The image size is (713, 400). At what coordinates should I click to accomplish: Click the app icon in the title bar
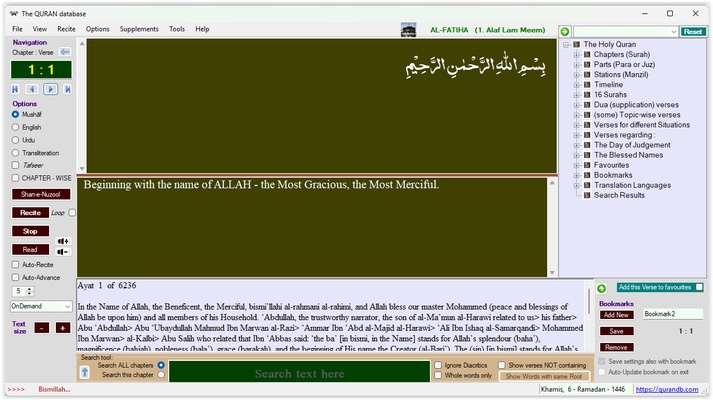pyautogui.click(x=14, y=14)
